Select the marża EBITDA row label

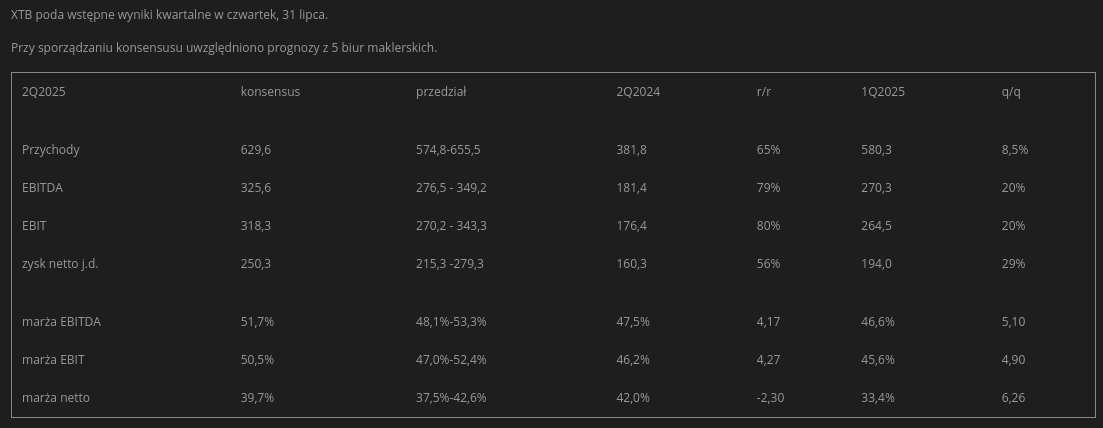[x=61, y=322]
